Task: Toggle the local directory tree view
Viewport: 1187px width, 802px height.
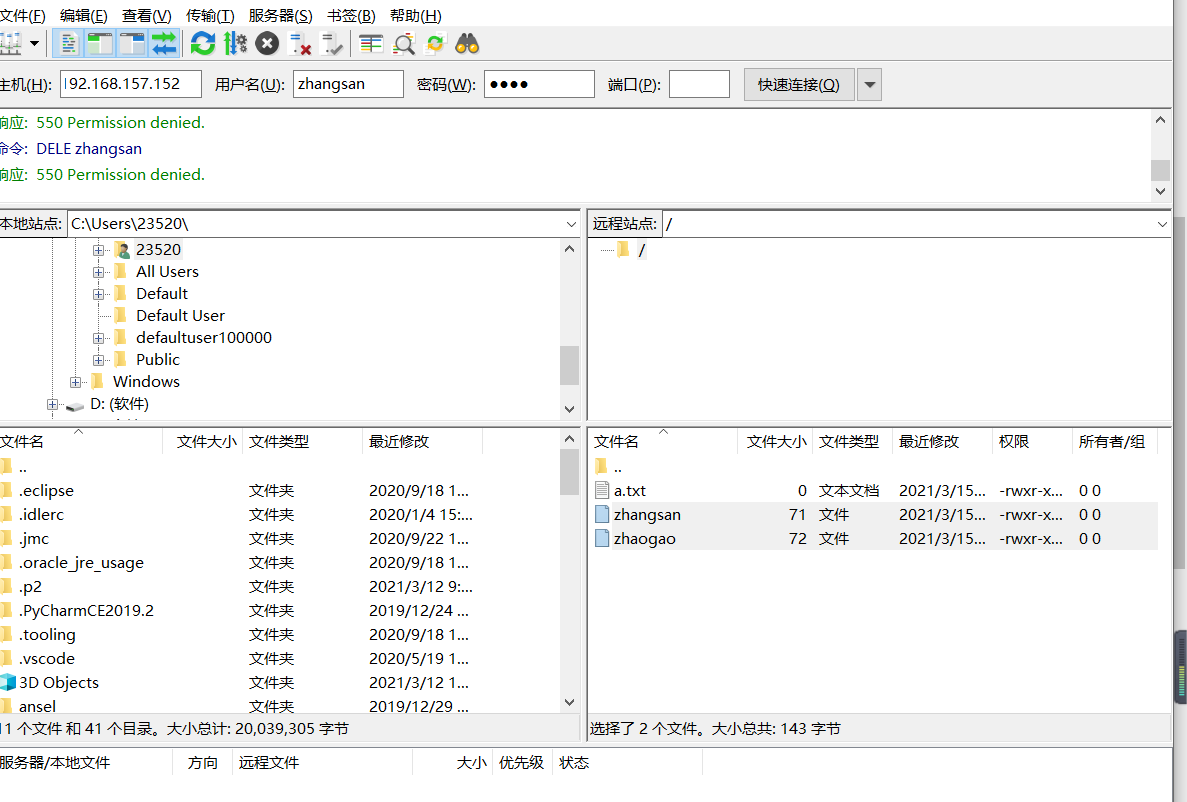Action: click(100, 44)
